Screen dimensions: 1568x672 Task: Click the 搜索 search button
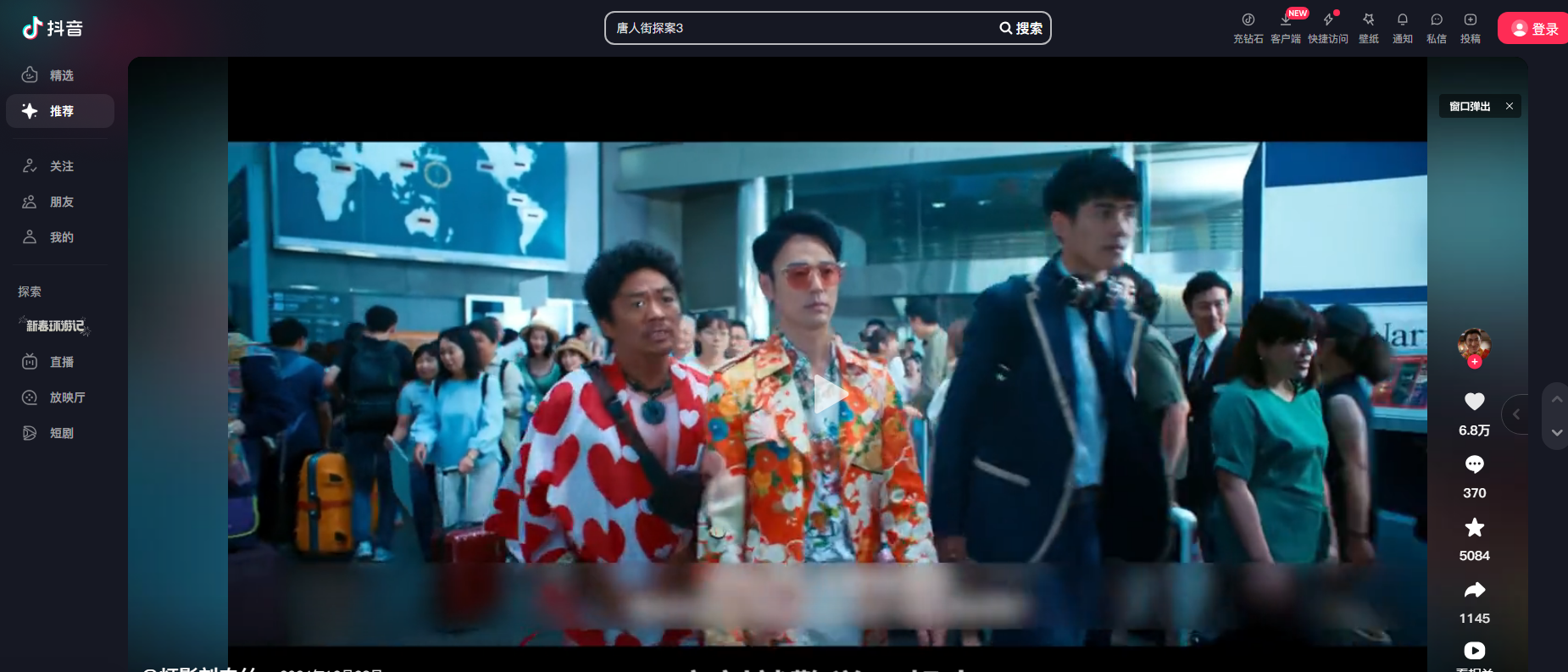(1021, 28)
